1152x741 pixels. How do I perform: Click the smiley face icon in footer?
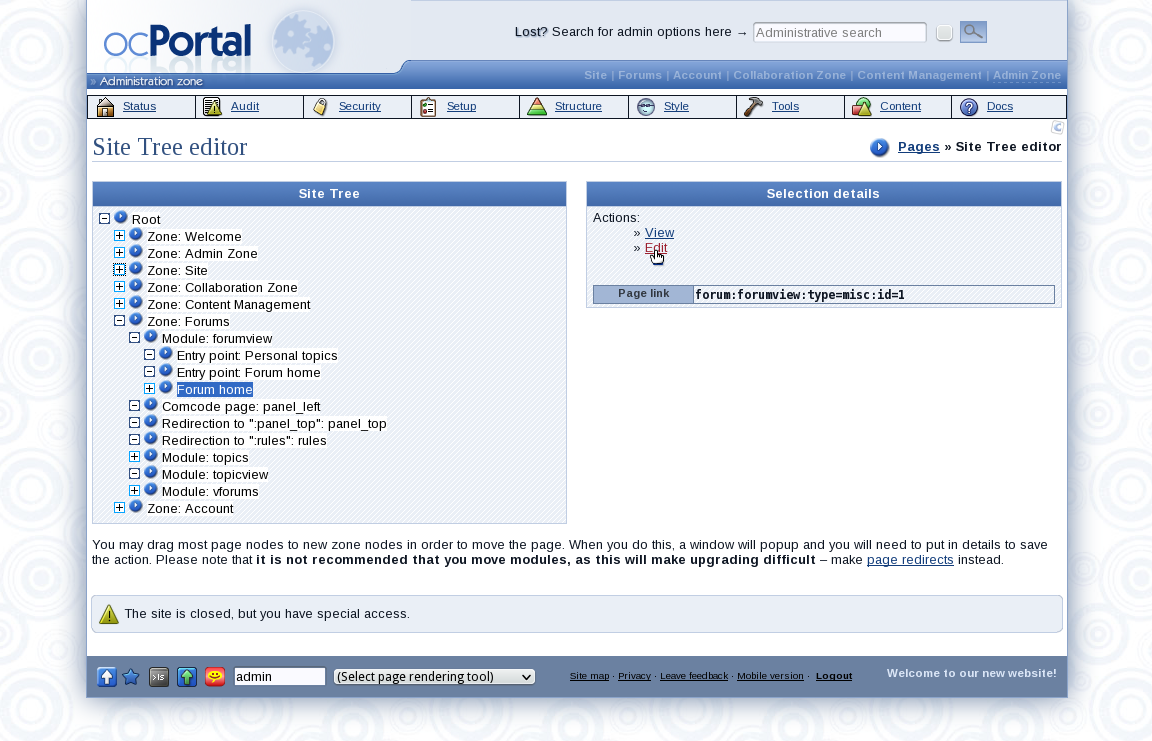(x=215, y=677)
